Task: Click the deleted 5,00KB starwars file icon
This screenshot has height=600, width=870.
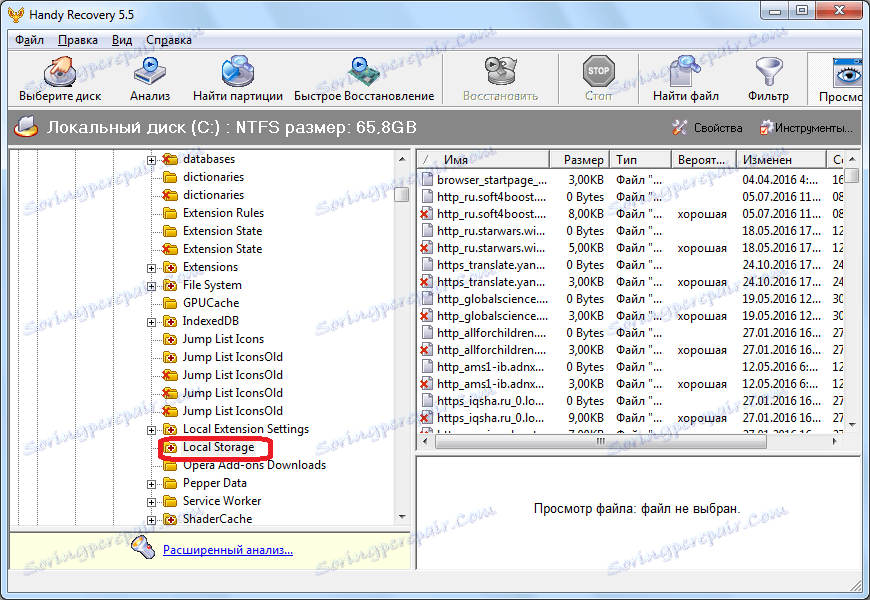Action: point(426,248)
